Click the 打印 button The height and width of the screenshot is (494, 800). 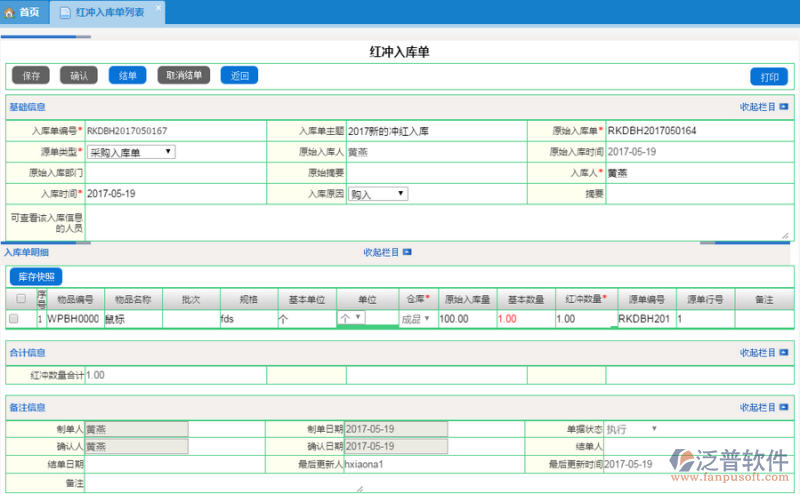tap(769, 77)
